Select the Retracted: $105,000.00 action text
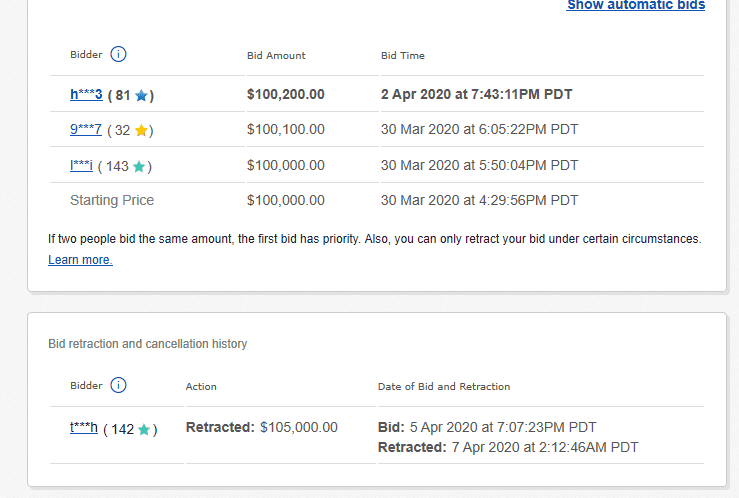The width and height of the screenshot is (739, 498). (x=262, y=427)
